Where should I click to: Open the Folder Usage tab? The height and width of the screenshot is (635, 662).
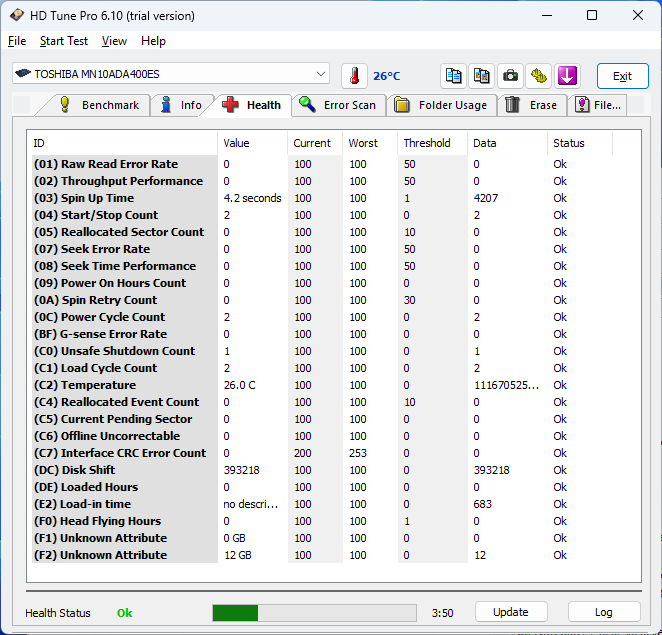click(441, 105)
